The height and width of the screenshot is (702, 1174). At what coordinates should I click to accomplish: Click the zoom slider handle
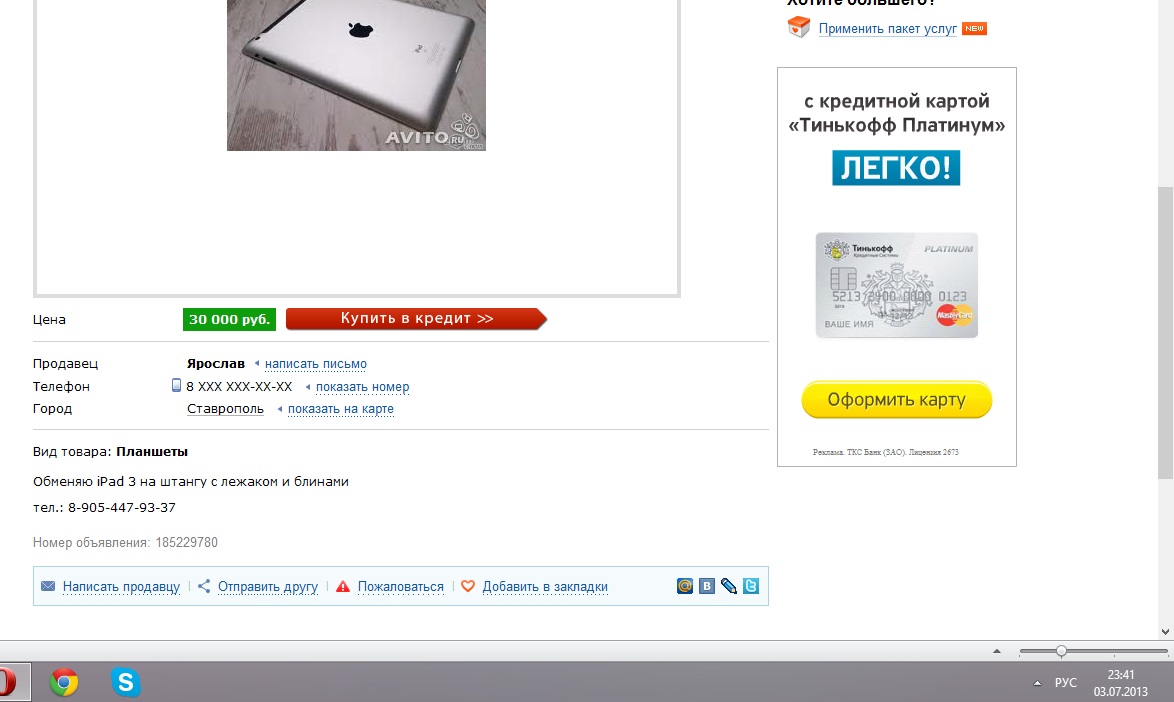tap(1061, 651)
